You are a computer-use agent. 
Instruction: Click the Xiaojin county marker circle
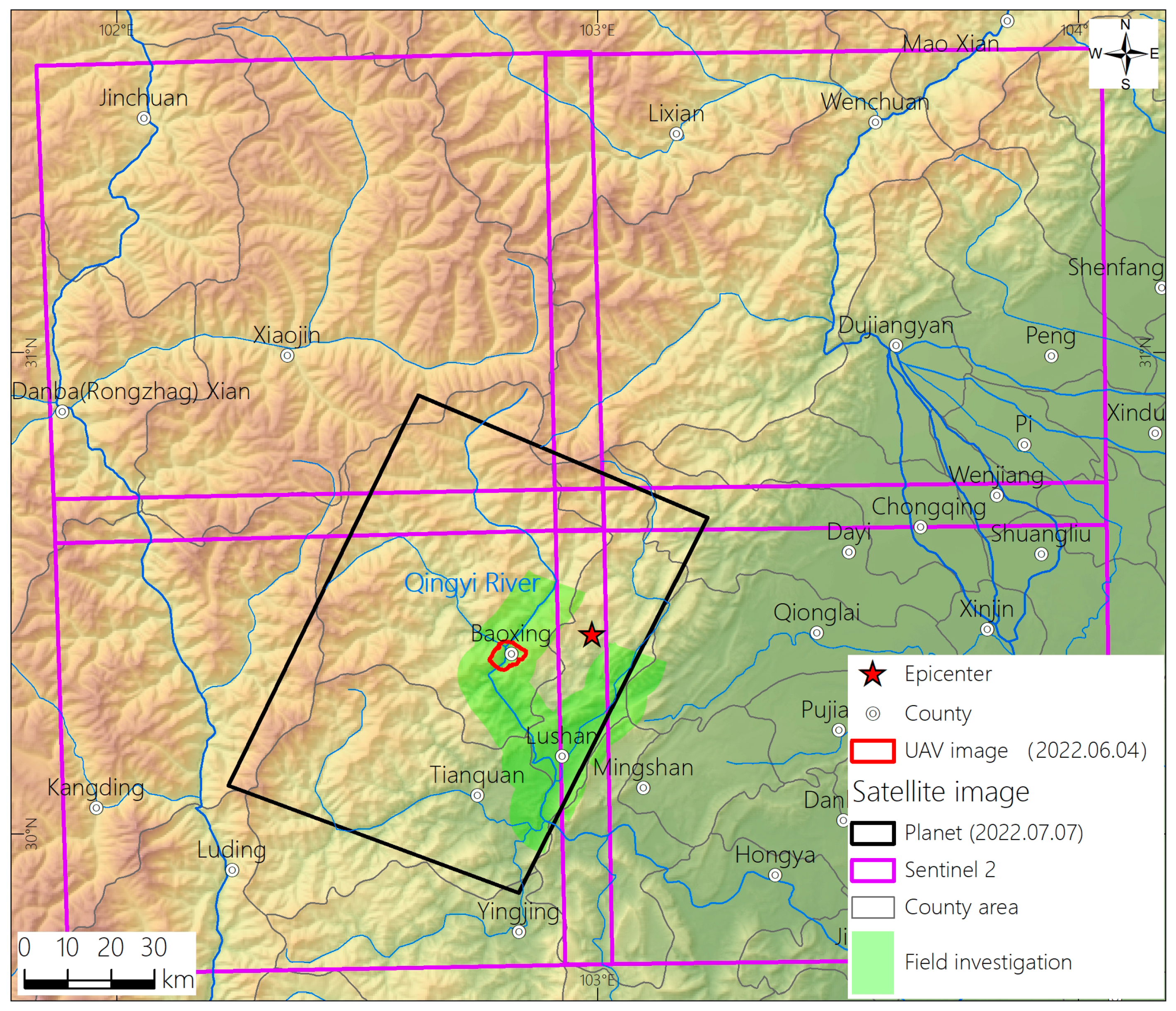pyautogui.click(x=287, y=355)
